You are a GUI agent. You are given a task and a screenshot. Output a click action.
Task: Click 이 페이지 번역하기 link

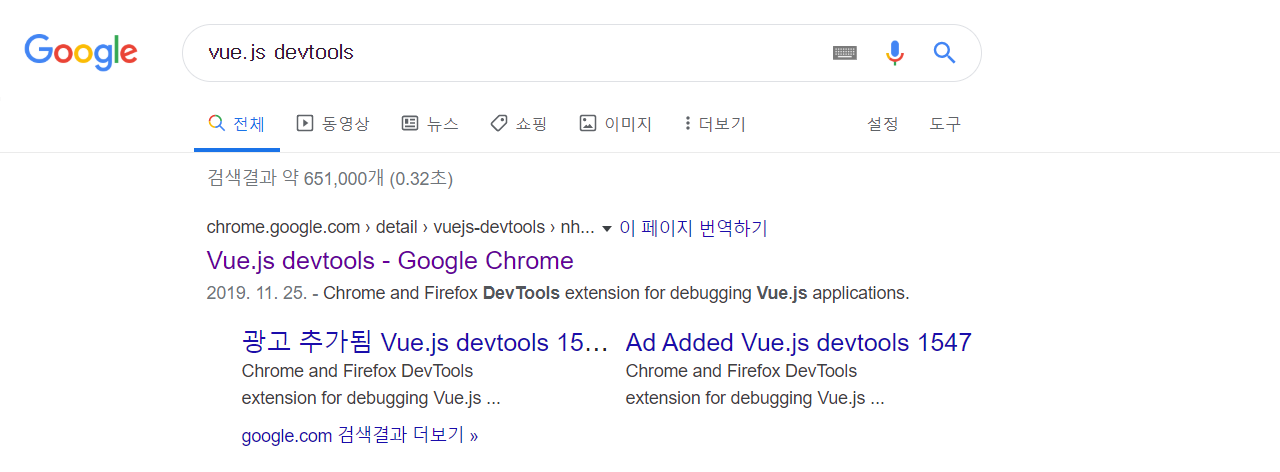click(x=693, y=228)
